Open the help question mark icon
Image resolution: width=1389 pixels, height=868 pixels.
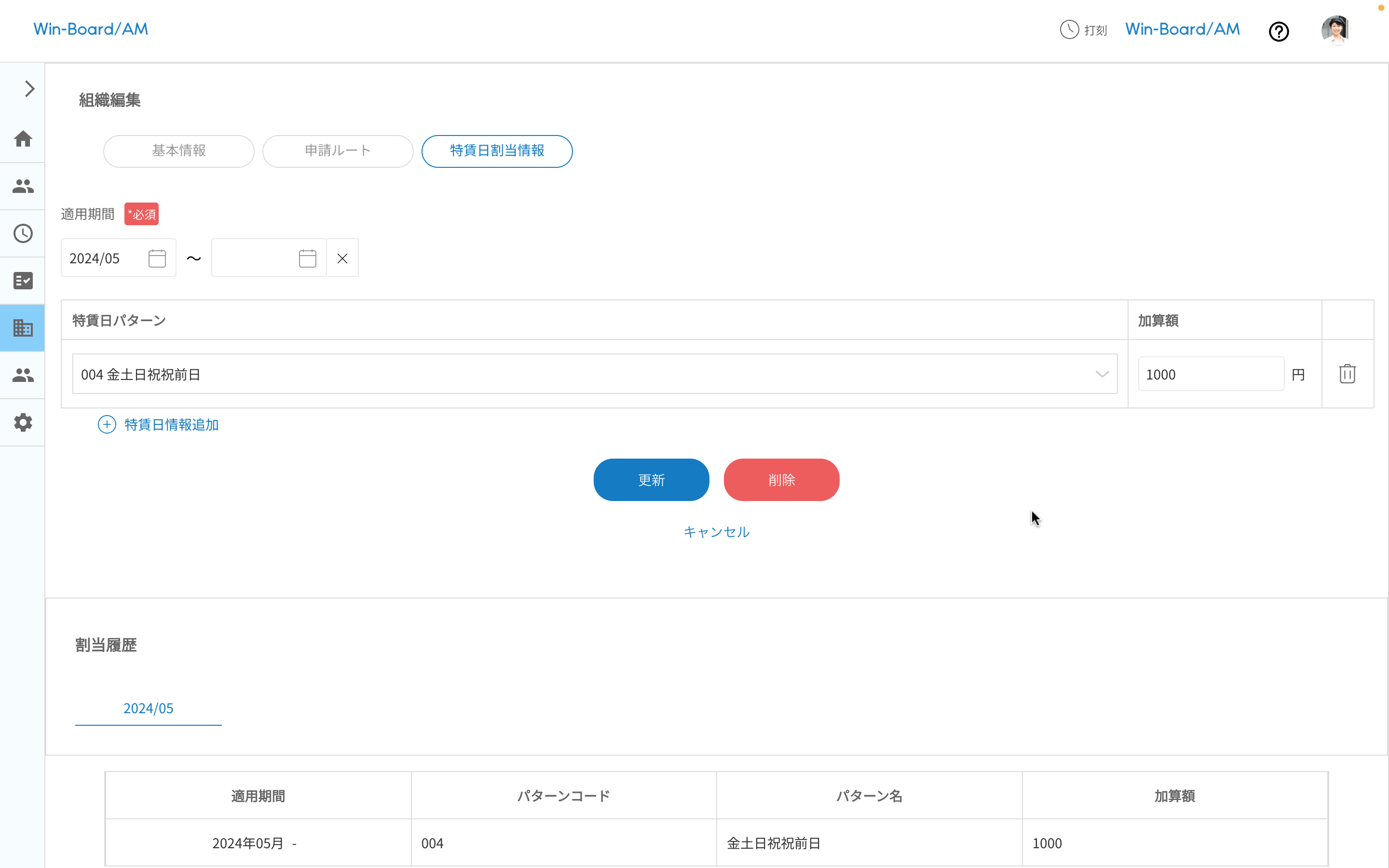coord(1278,31)
